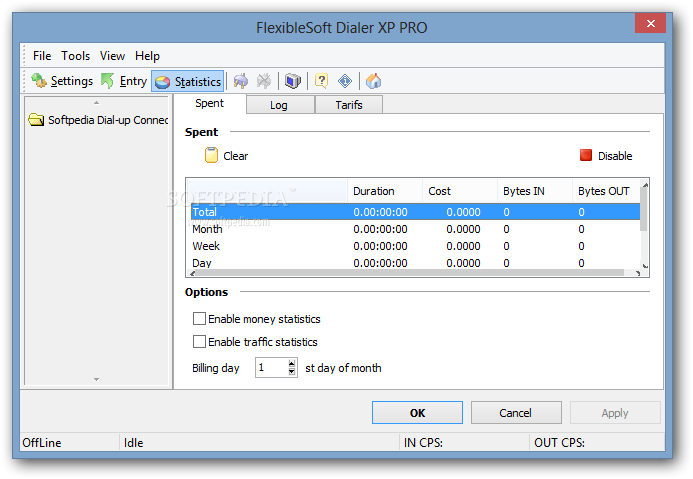Open the File menu
Viewport: 693px width, 479px height.
point(42,56)
